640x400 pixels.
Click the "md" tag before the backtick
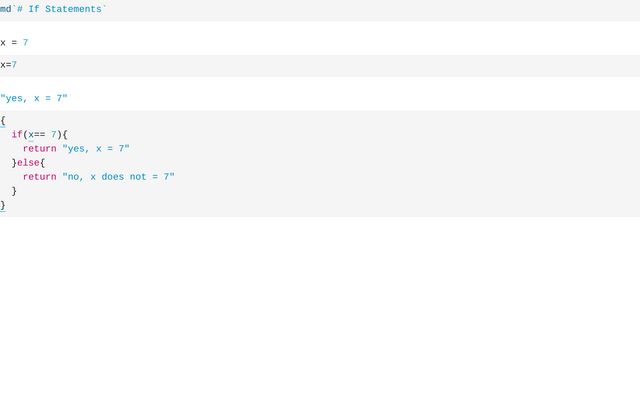[5, 9]
